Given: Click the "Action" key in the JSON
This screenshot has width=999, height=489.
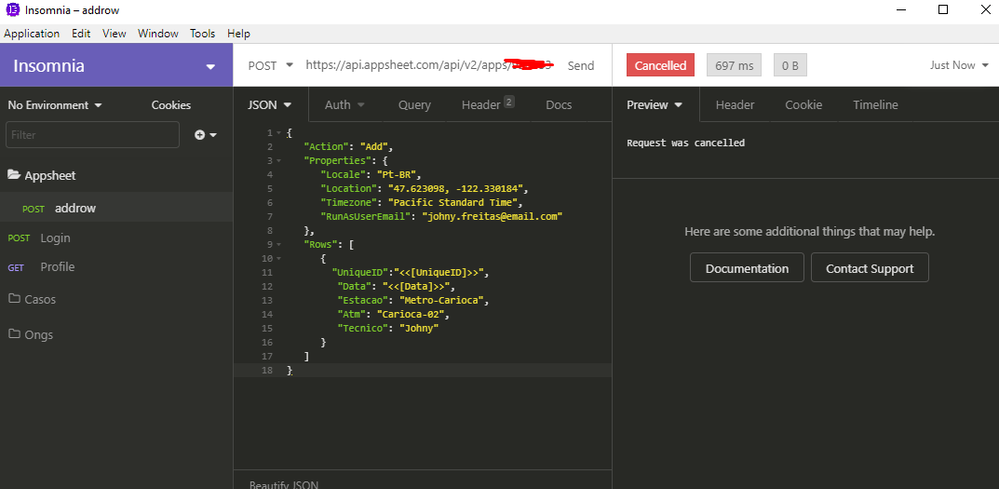Looking at the screenshot, I should 327,146.
